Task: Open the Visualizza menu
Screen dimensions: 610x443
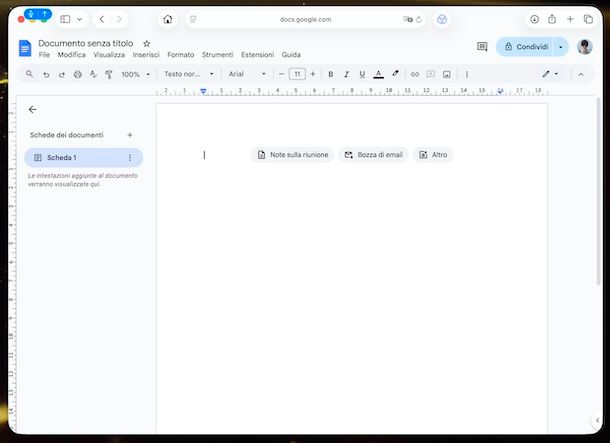Action: 109,55
